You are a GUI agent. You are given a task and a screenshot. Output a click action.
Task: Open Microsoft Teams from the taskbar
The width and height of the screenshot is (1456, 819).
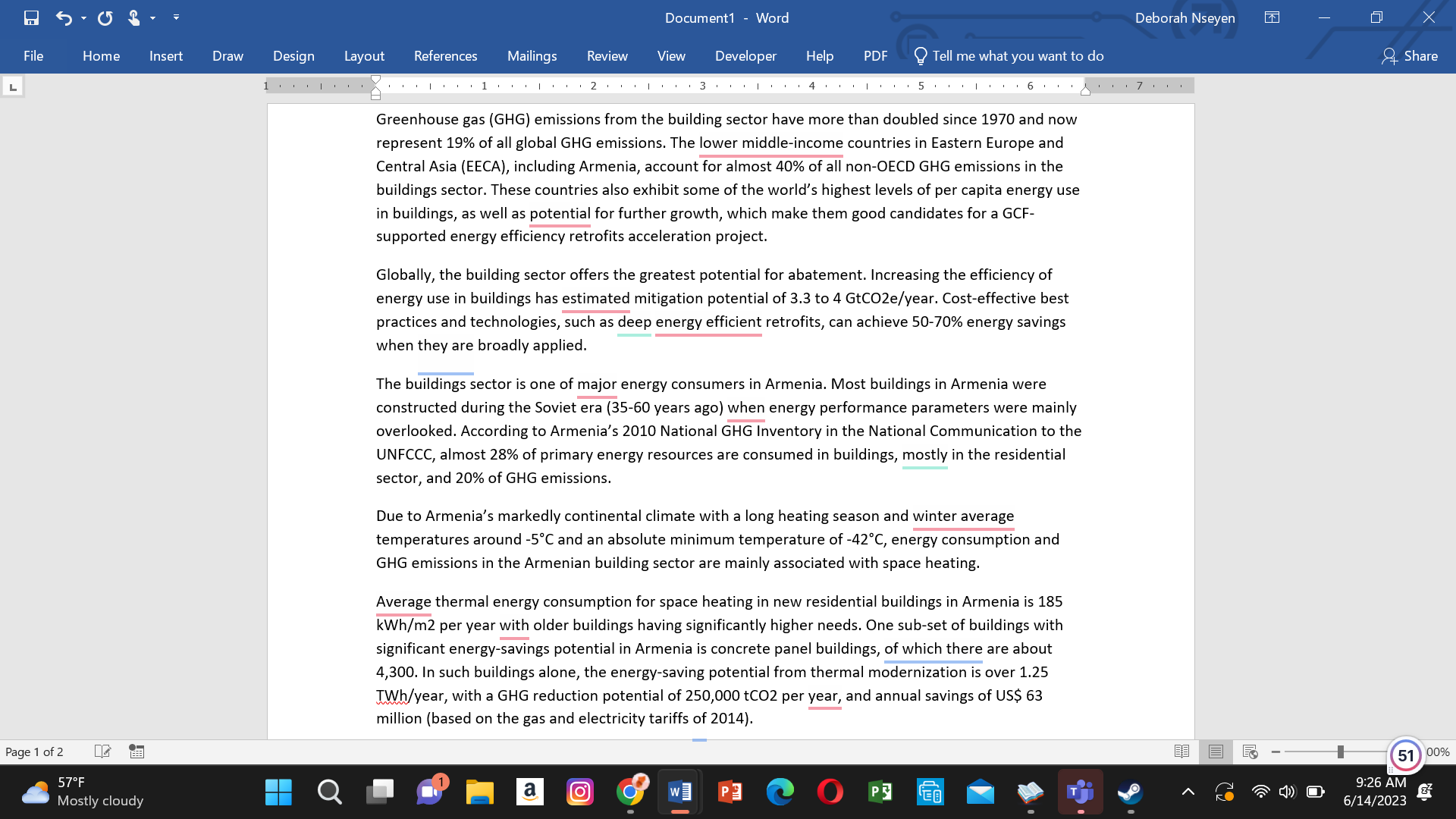1080,792
